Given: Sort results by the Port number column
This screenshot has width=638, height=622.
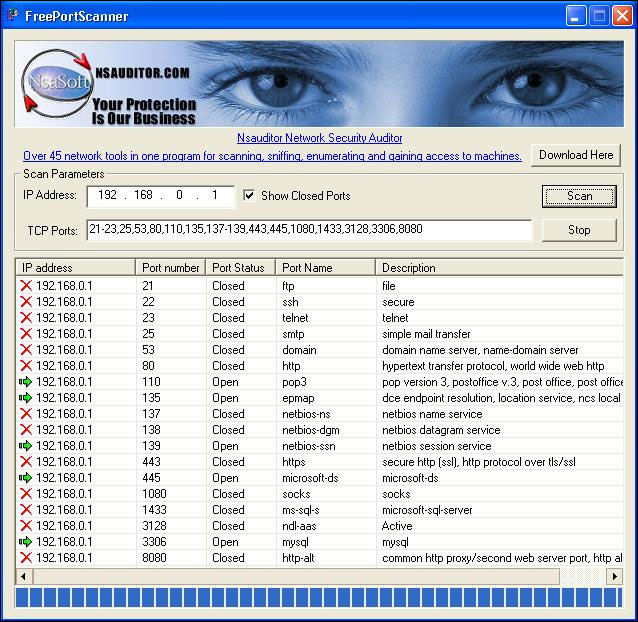Looking at the screenshot, I should (170, 268).
